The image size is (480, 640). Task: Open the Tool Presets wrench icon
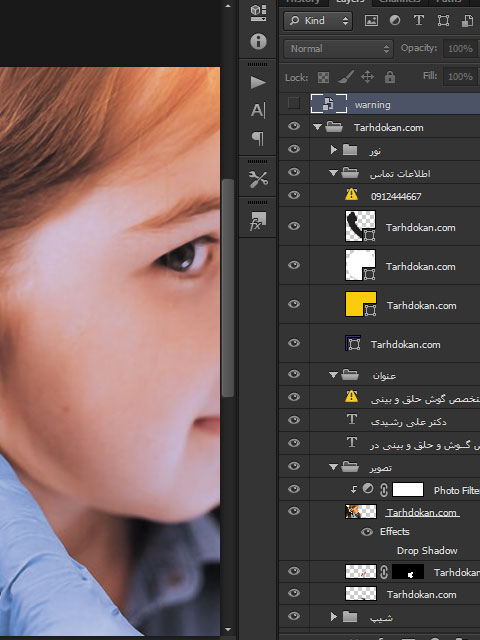point(258,179)
